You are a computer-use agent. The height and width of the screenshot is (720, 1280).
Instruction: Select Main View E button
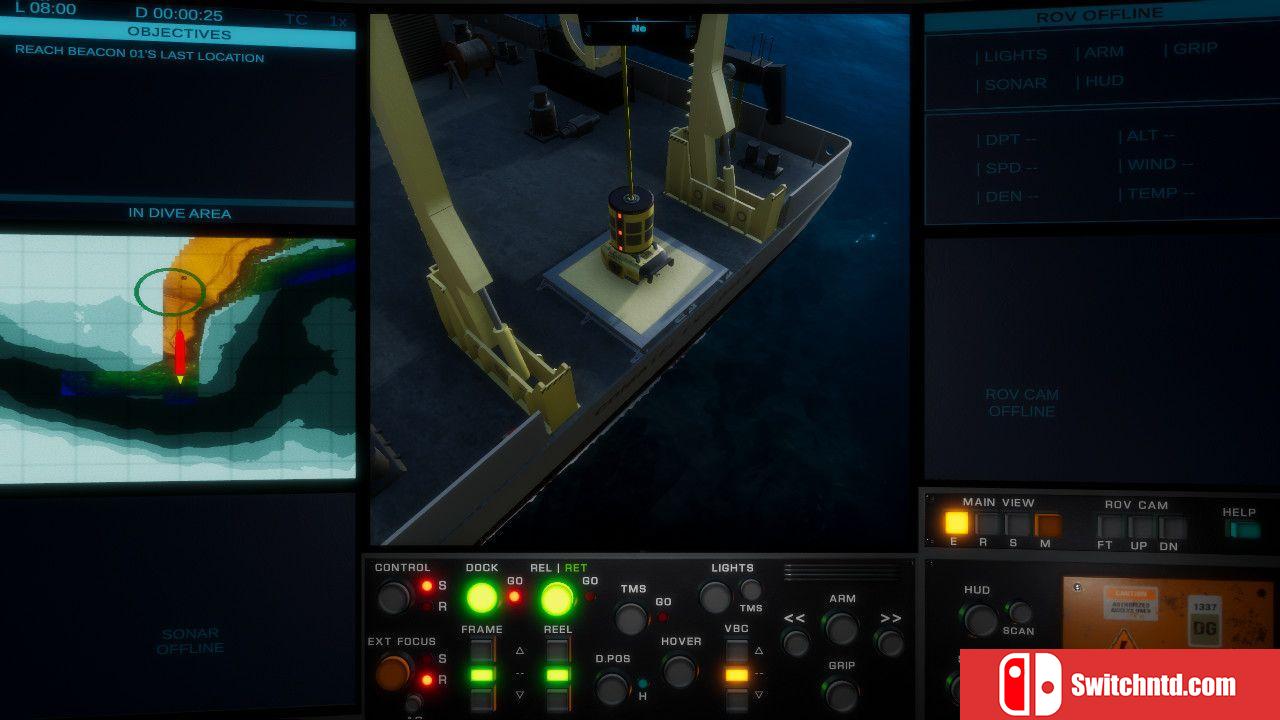[x=957, y=523]
